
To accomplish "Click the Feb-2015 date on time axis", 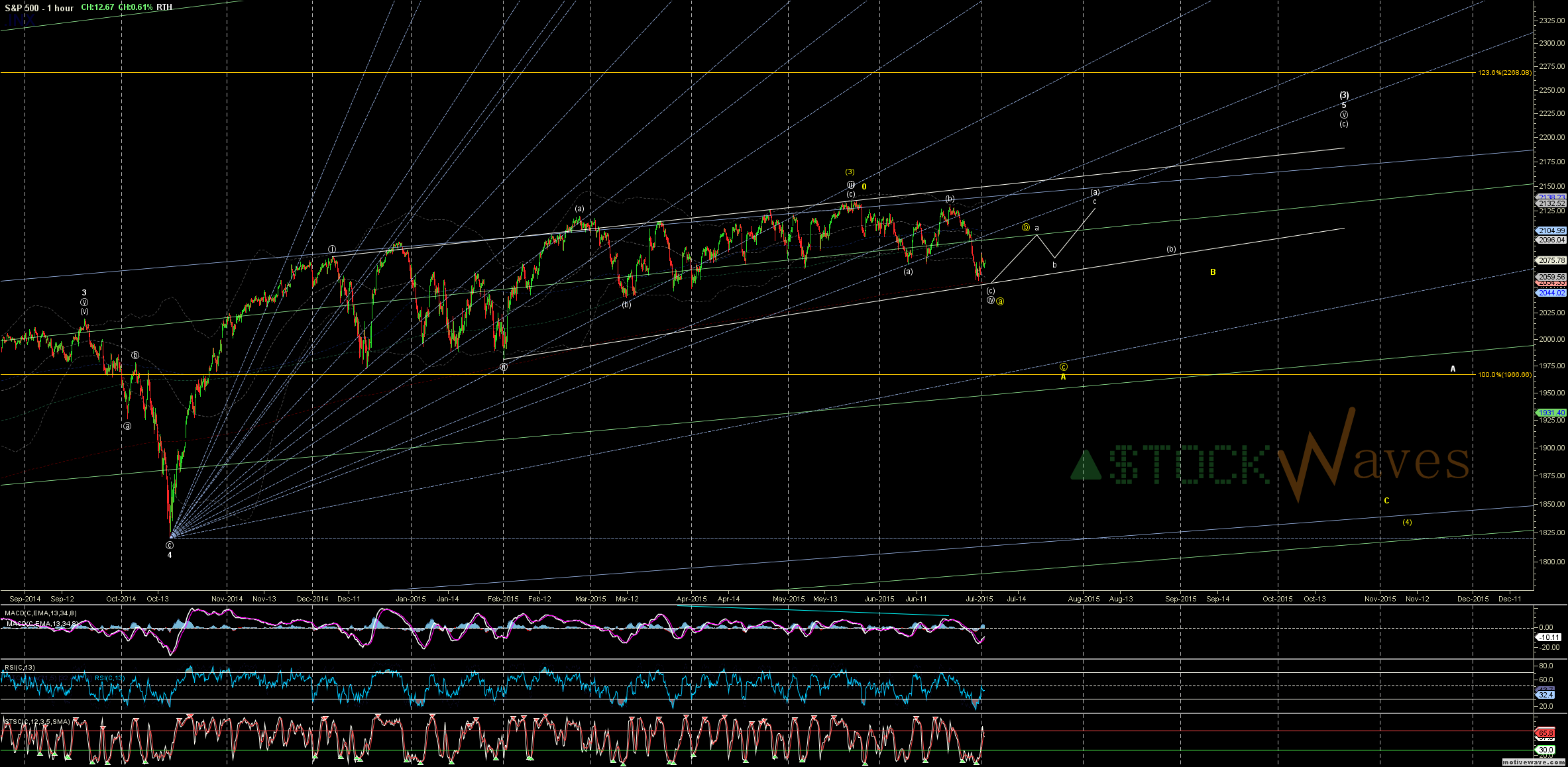I will pyautogui.click(x=503, y=599).
